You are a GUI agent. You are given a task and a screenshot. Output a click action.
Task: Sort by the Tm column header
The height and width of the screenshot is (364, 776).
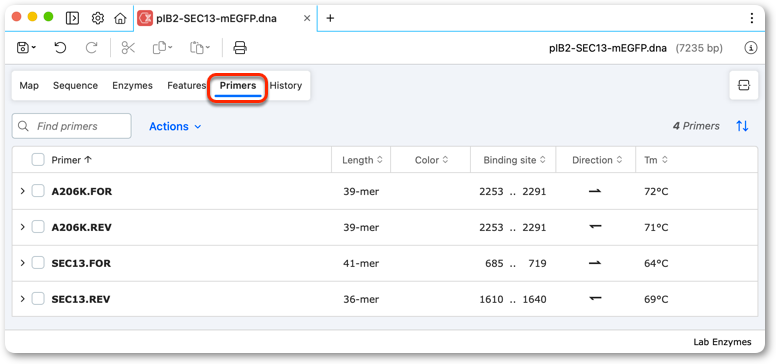point(656,160)
